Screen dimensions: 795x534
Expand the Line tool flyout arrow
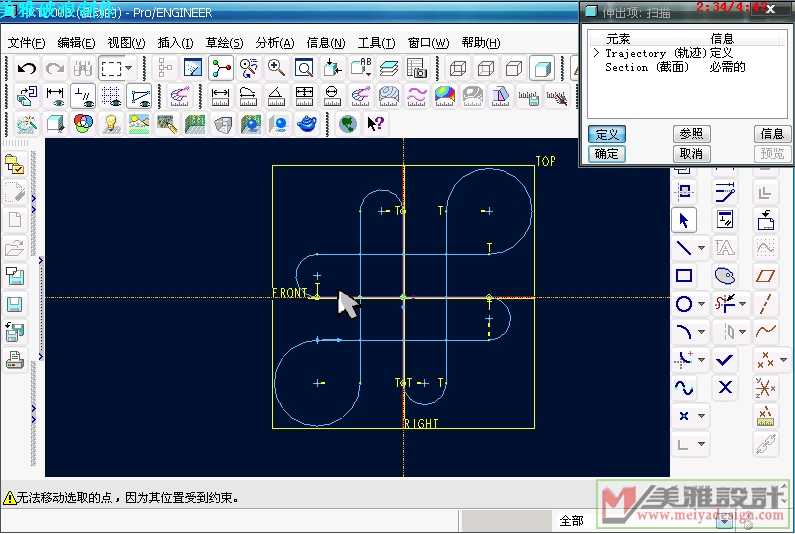click(701, 248)
